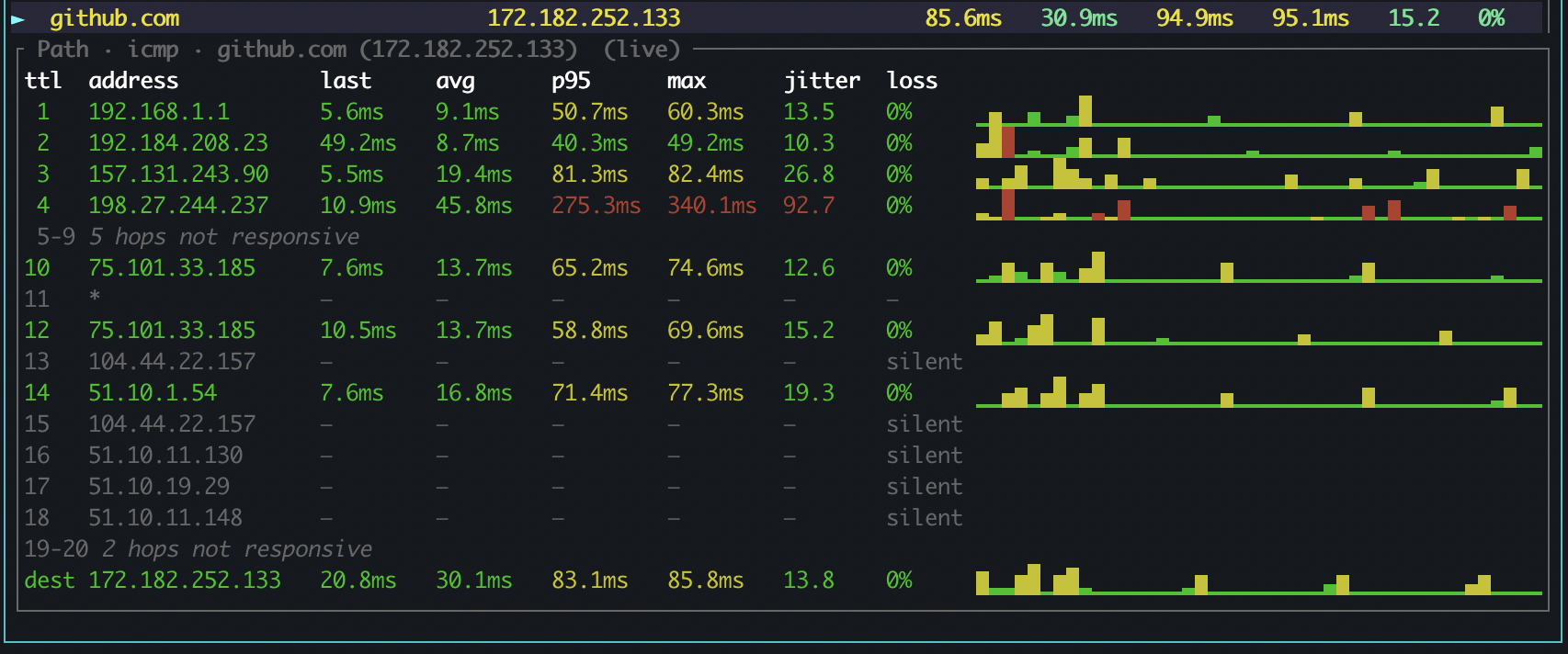Click the 60.3ms max value for hop 1
1568x654 pixels.
(705, 112)
